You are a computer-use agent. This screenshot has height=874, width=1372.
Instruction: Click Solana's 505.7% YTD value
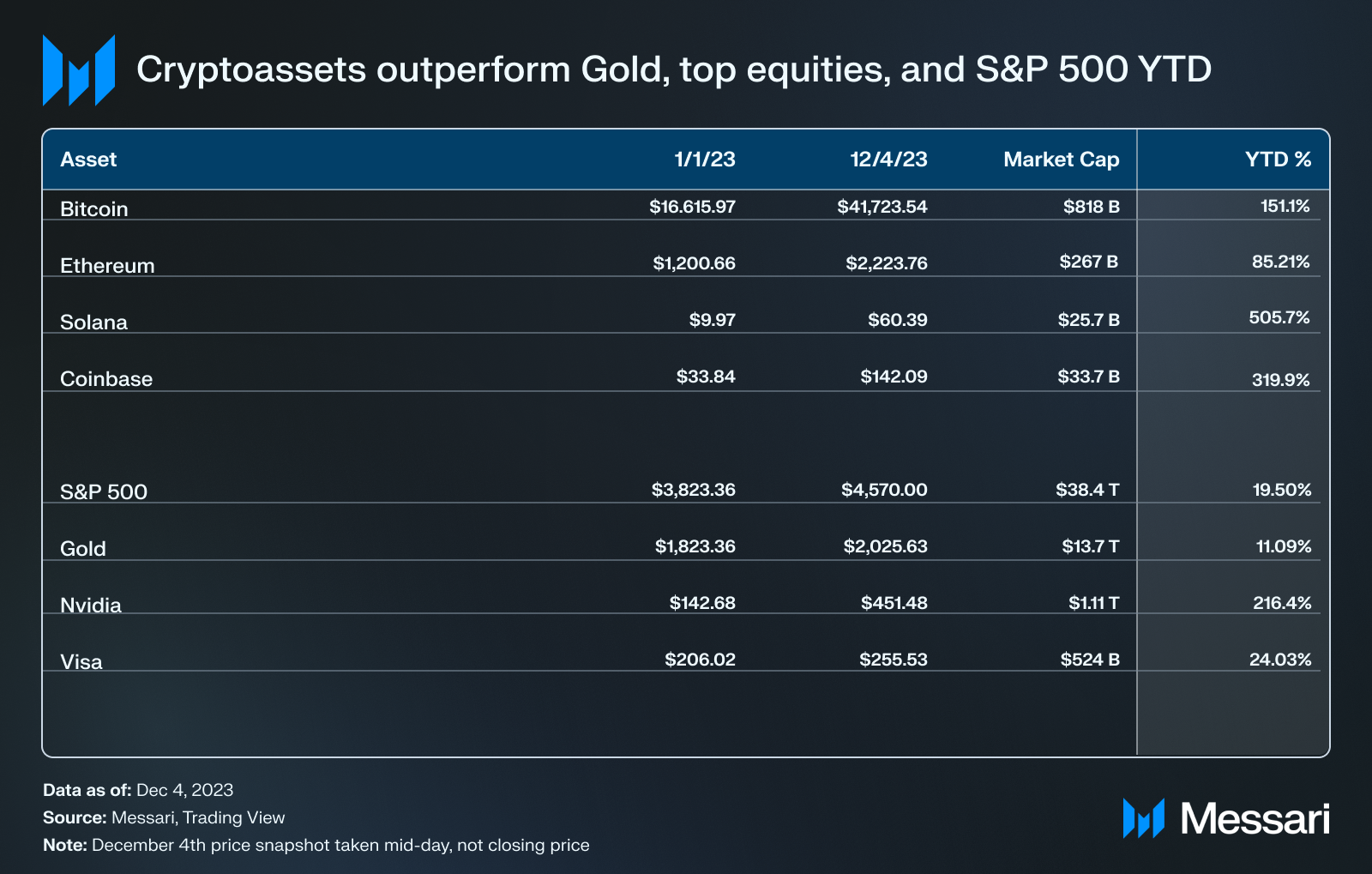[x=1279, y=317]
